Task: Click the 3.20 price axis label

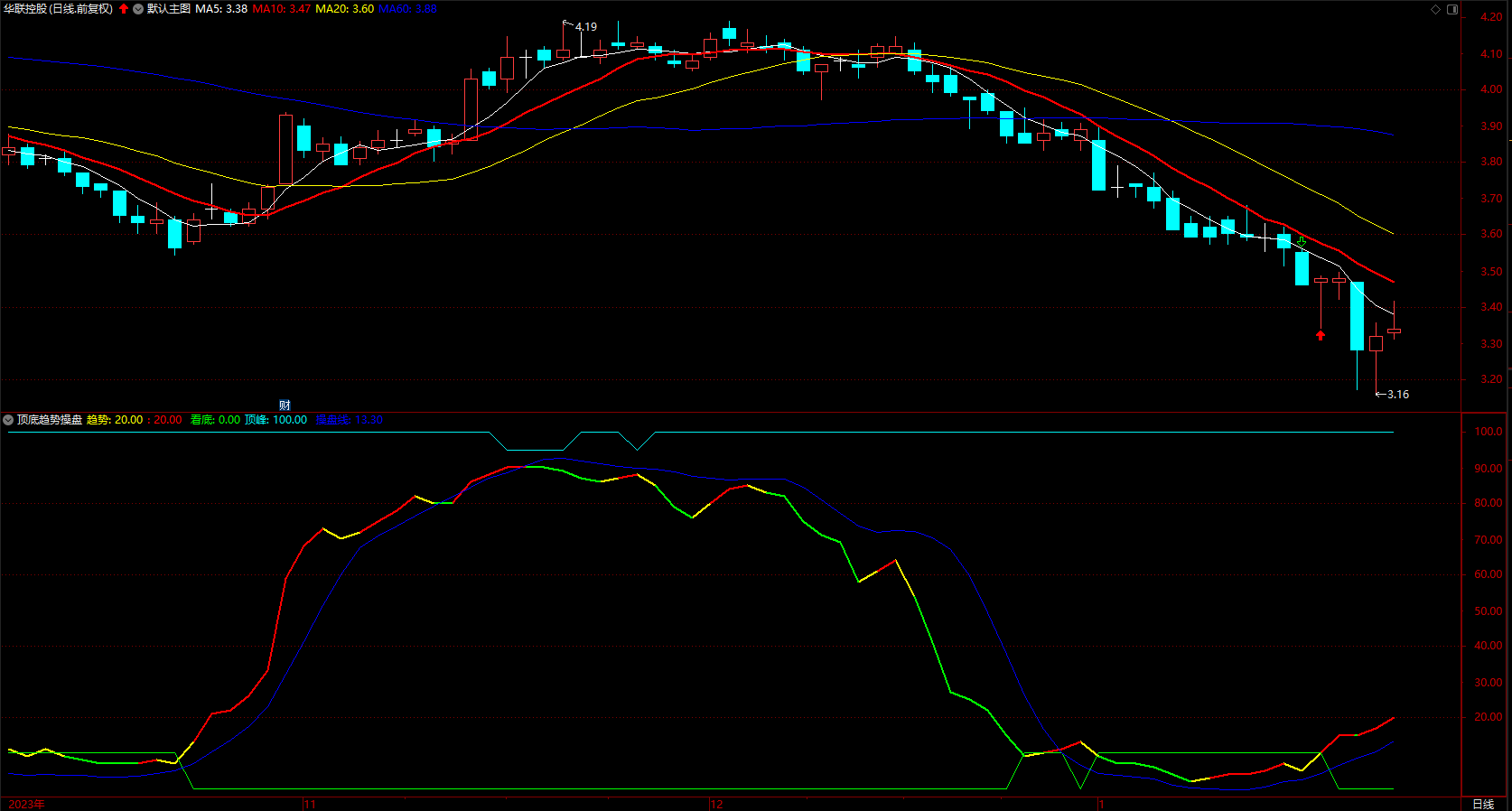Action: (1491, 379)
